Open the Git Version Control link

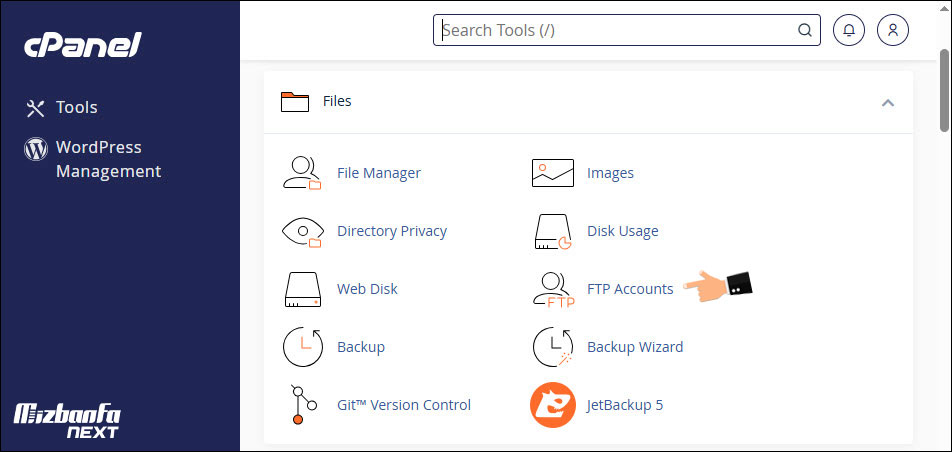point(404,405)
